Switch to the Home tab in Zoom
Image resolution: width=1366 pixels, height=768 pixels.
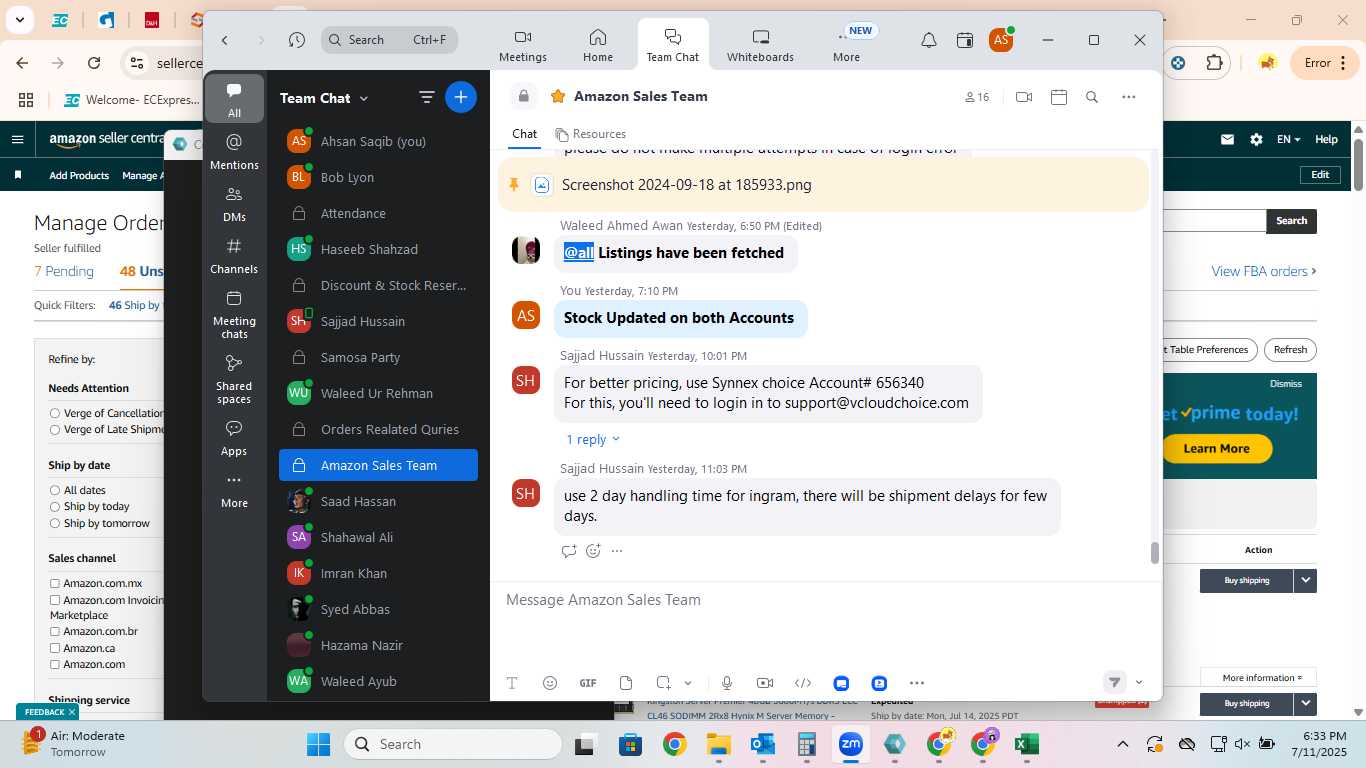[x=598, y=45]
